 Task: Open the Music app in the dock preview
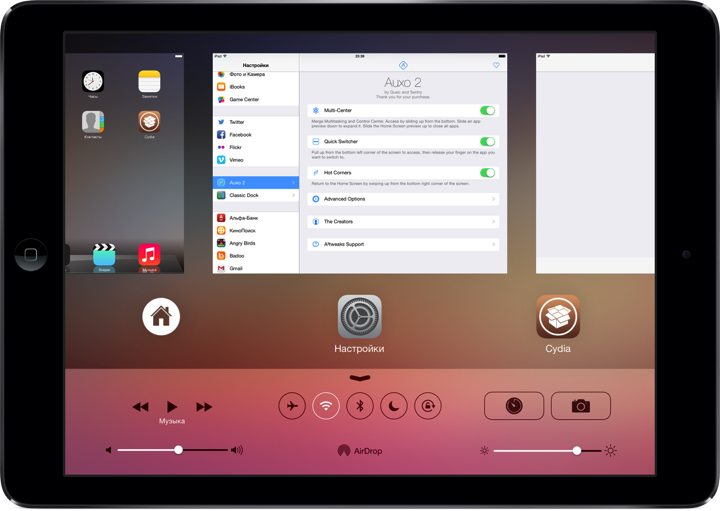(149, 255)
